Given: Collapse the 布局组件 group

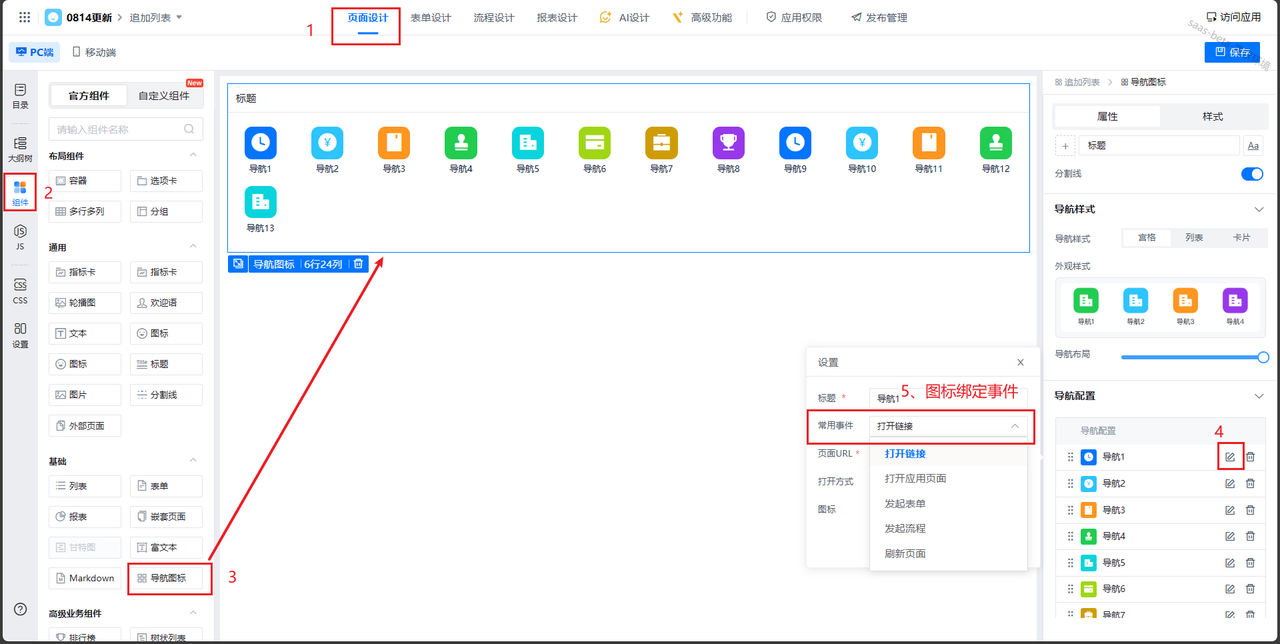Looking at the screenshot, I should point(193,155).
